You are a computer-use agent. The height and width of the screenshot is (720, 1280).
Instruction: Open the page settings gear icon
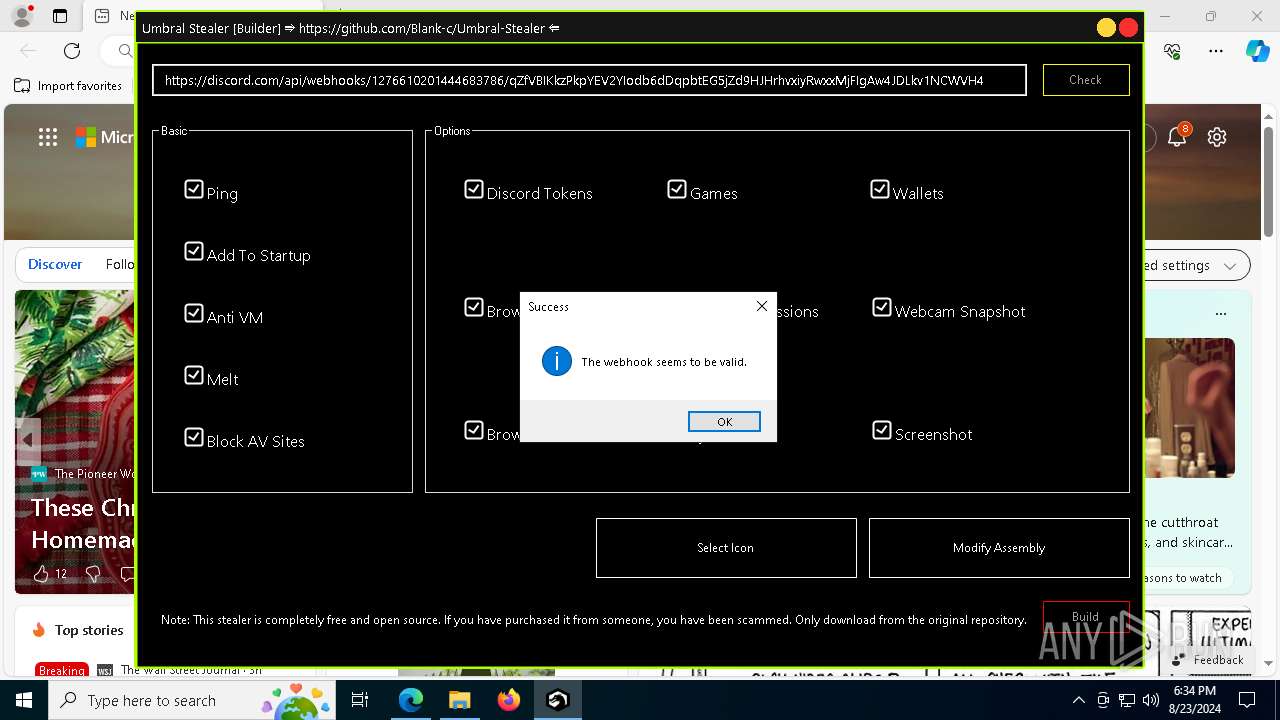(1217, 137)
